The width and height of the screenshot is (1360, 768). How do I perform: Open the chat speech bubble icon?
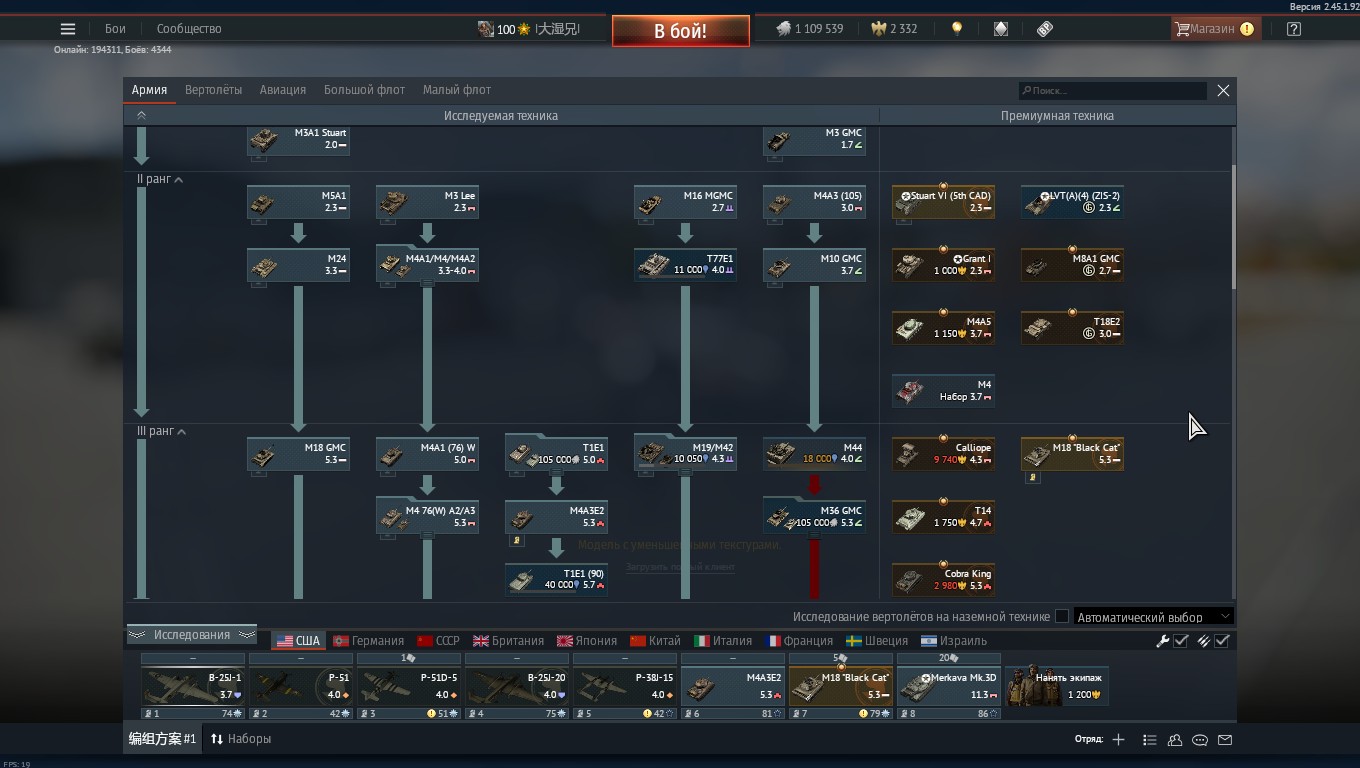coord(1200,740)
